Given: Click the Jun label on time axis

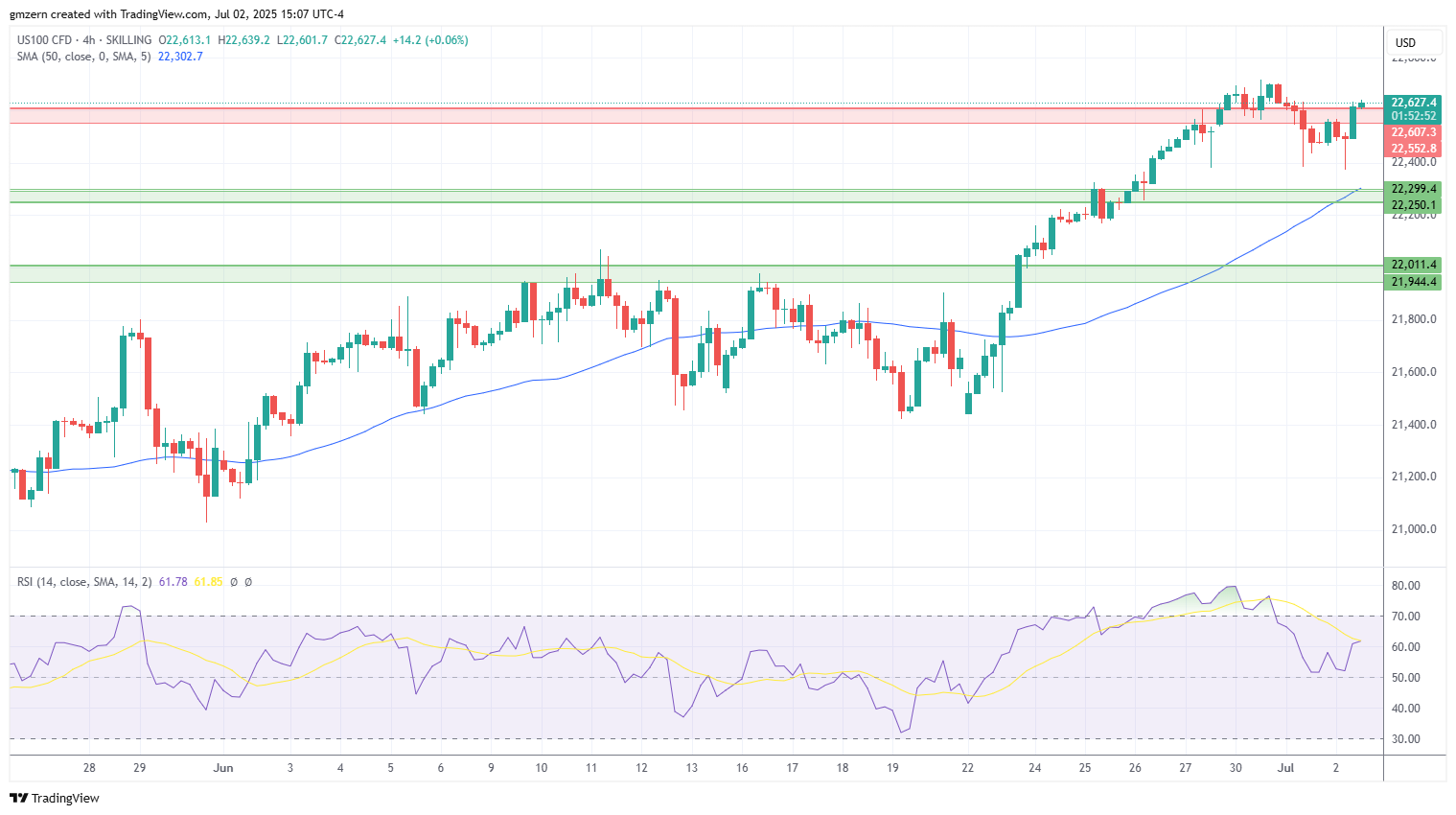Looking at the screenshot, I should [223, 768].
